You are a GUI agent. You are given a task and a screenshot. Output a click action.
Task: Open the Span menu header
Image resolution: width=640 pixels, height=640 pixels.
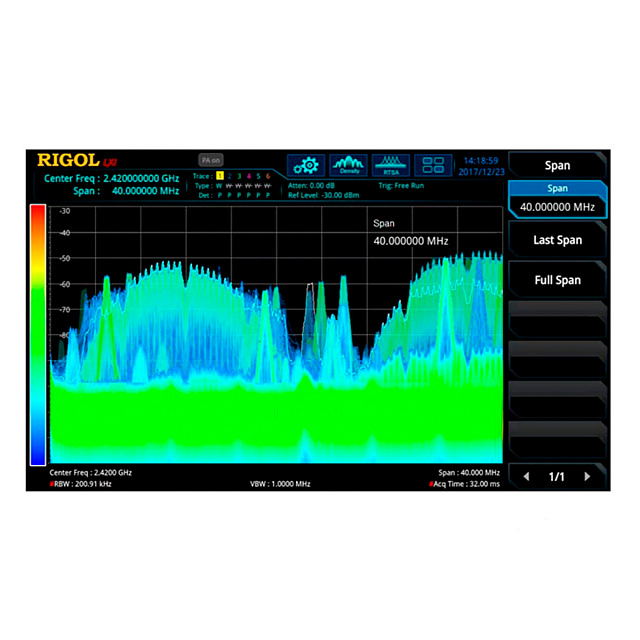(557, 165)
